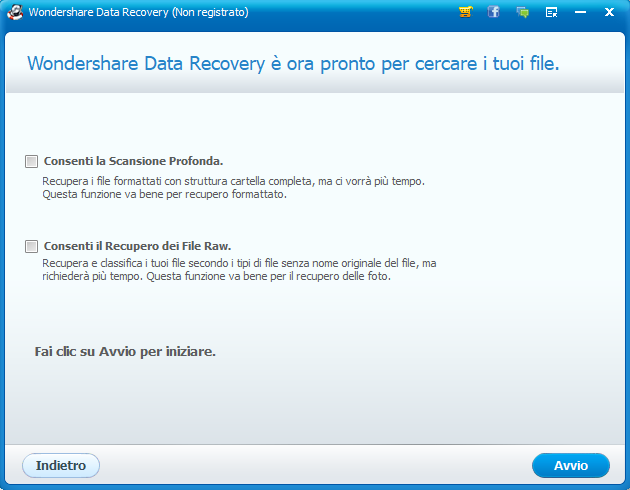The image size is (630, 490).
Task: Open the Facebook share icon
Action: tap(493, 12)
